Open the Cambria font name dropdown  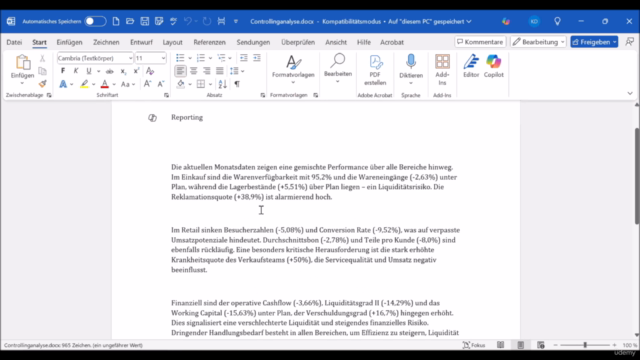(x=130, y=58)
